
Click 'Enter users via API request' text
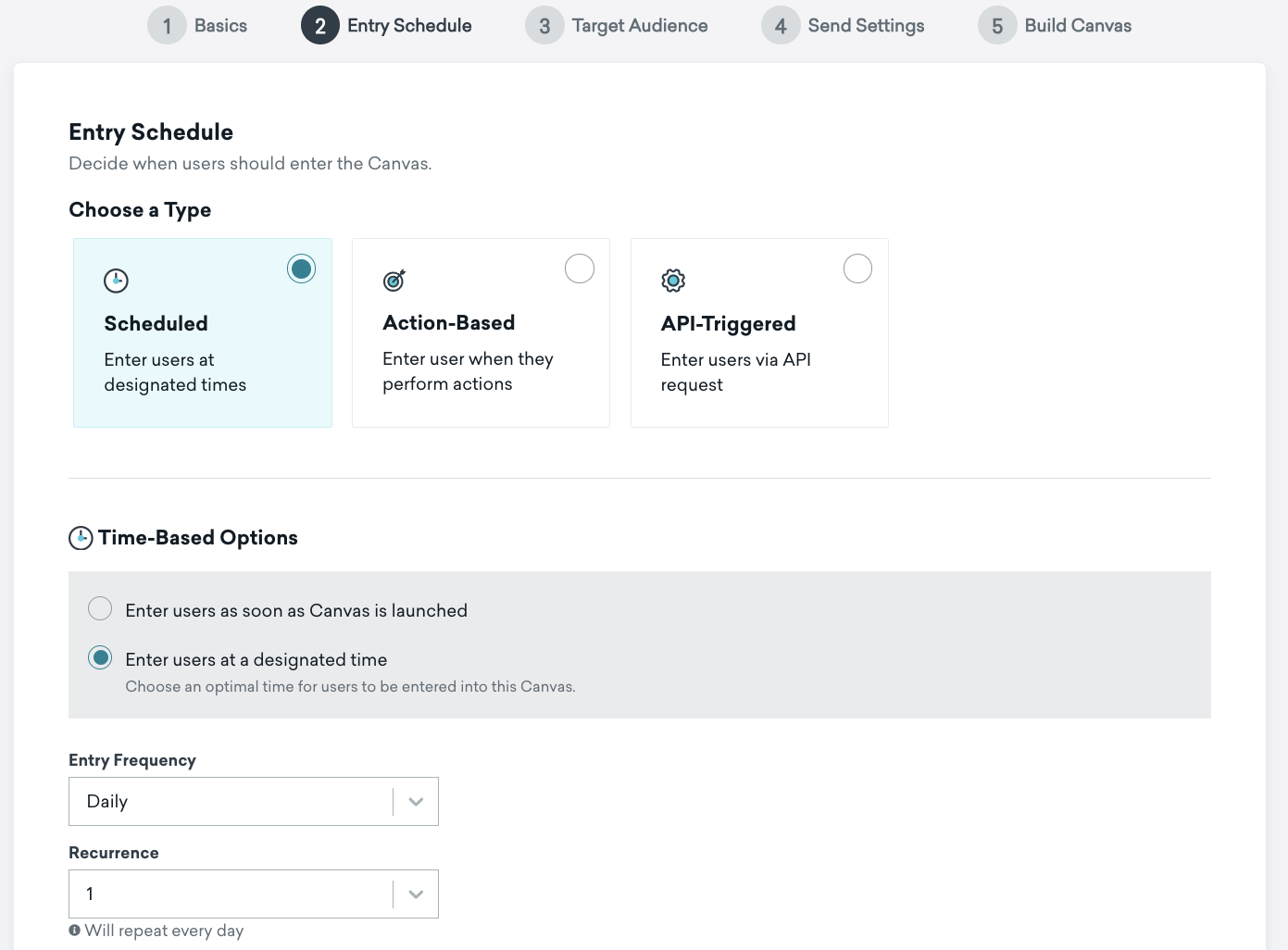pyautogui.click(x=736, y=372)
